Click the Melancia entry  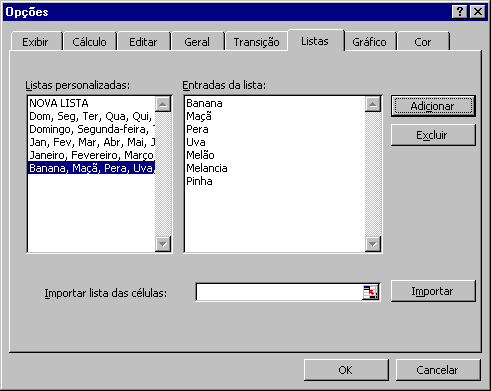point(207,168)
